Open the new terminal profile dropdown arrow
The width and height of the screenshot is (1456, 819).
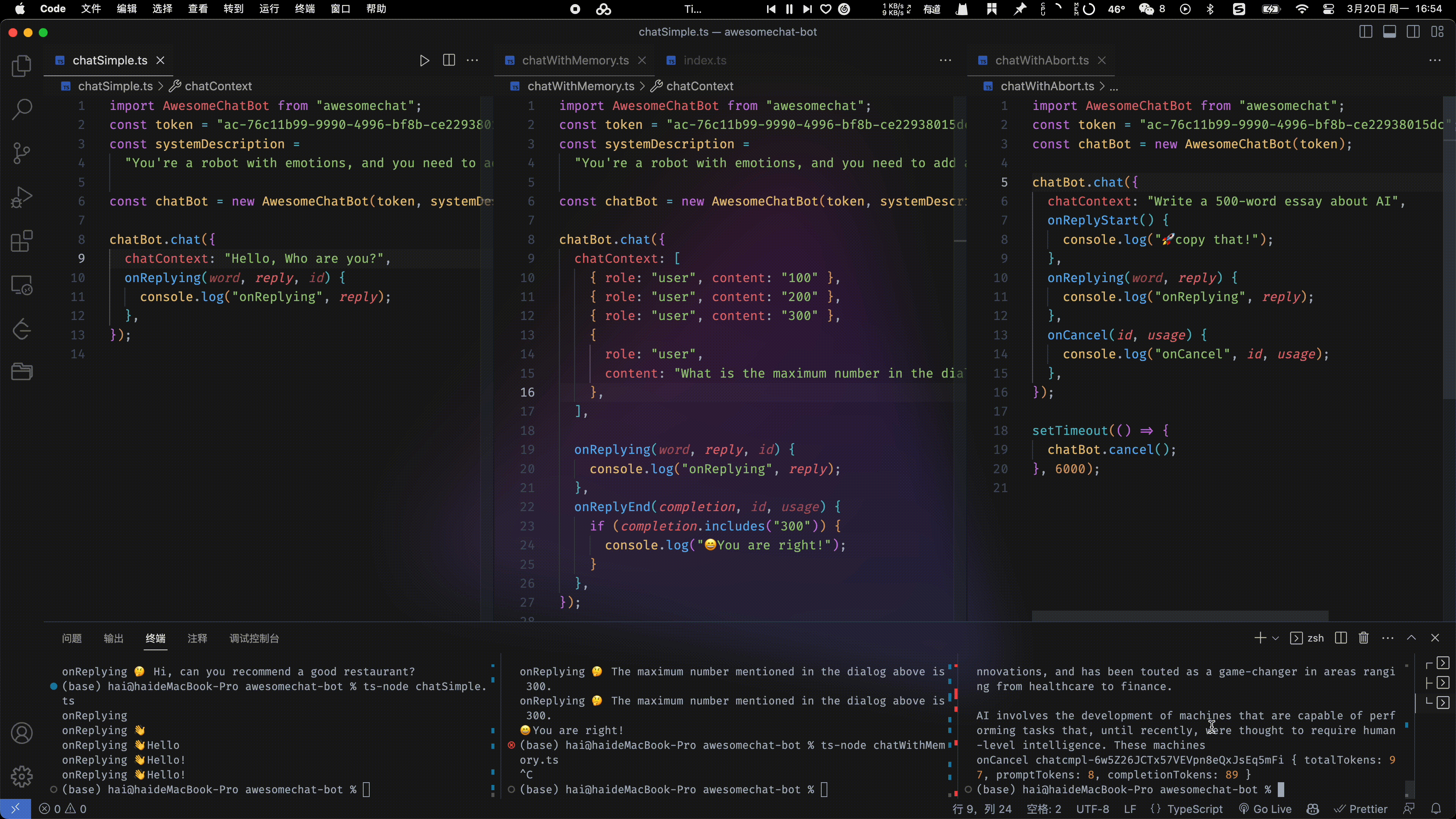(1275, 638)
